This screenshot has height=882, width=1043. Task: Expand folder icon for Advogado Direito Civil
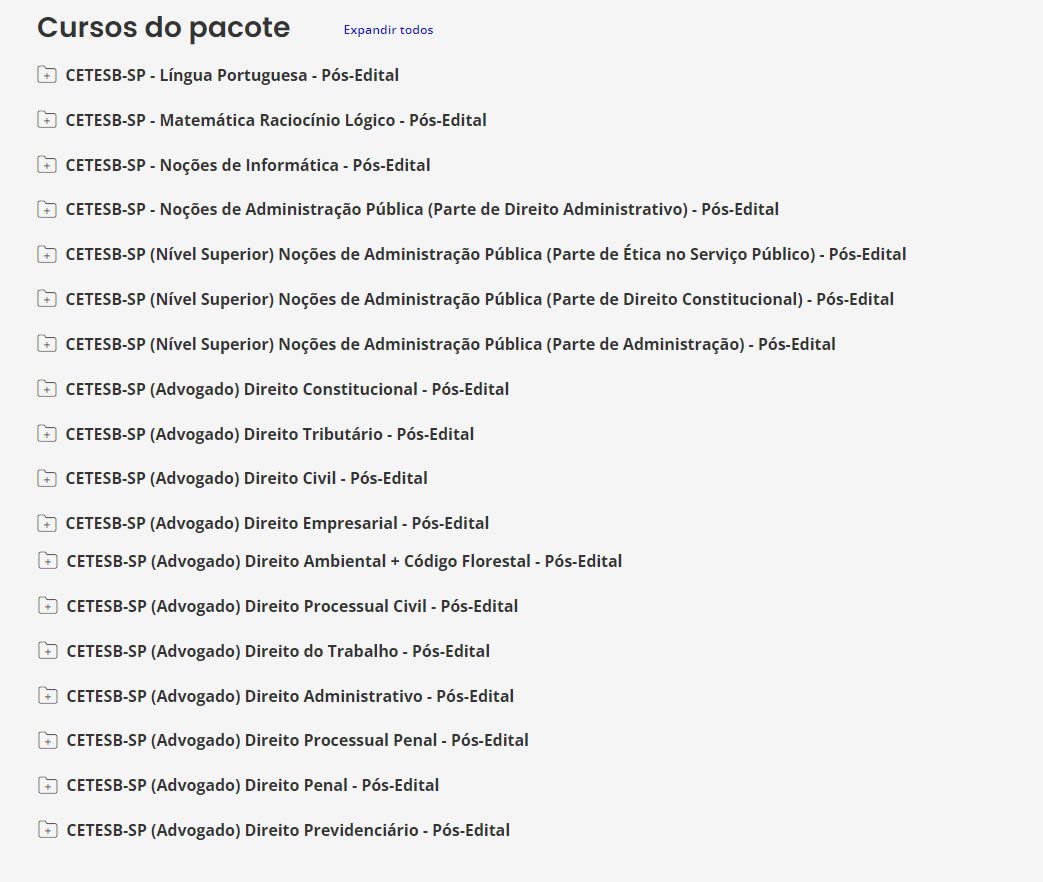point(47,479)
